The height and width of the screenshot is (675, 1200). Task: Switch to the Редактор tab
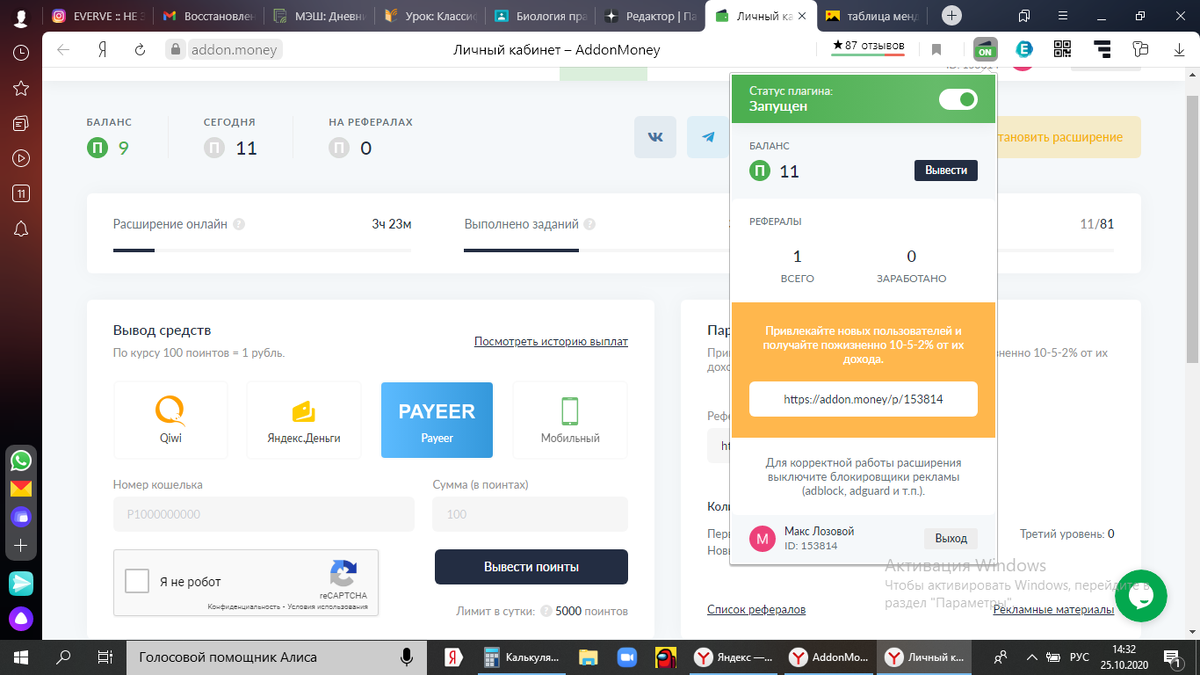point(649,16)
